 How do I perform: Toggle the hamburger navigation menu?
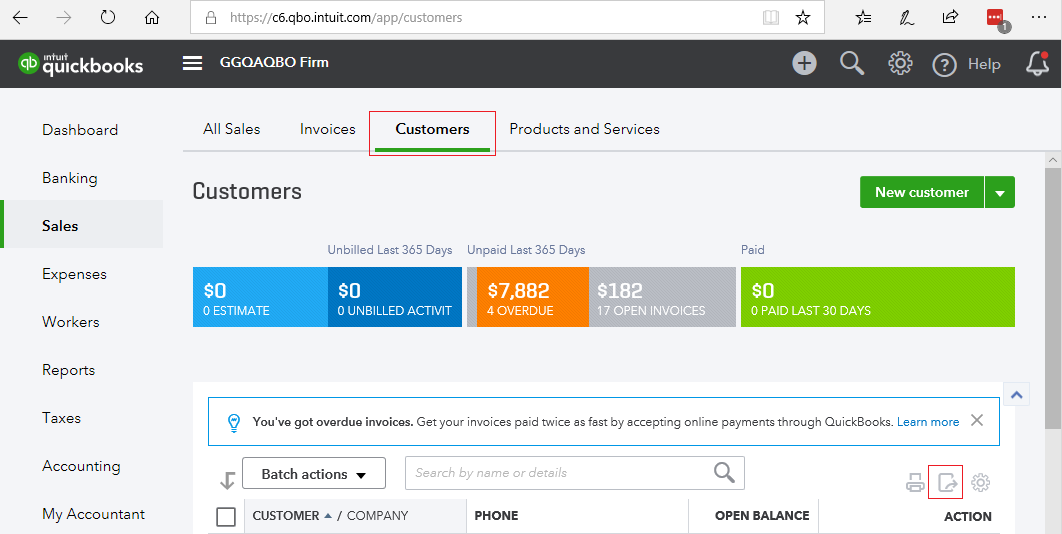(192, 63)
